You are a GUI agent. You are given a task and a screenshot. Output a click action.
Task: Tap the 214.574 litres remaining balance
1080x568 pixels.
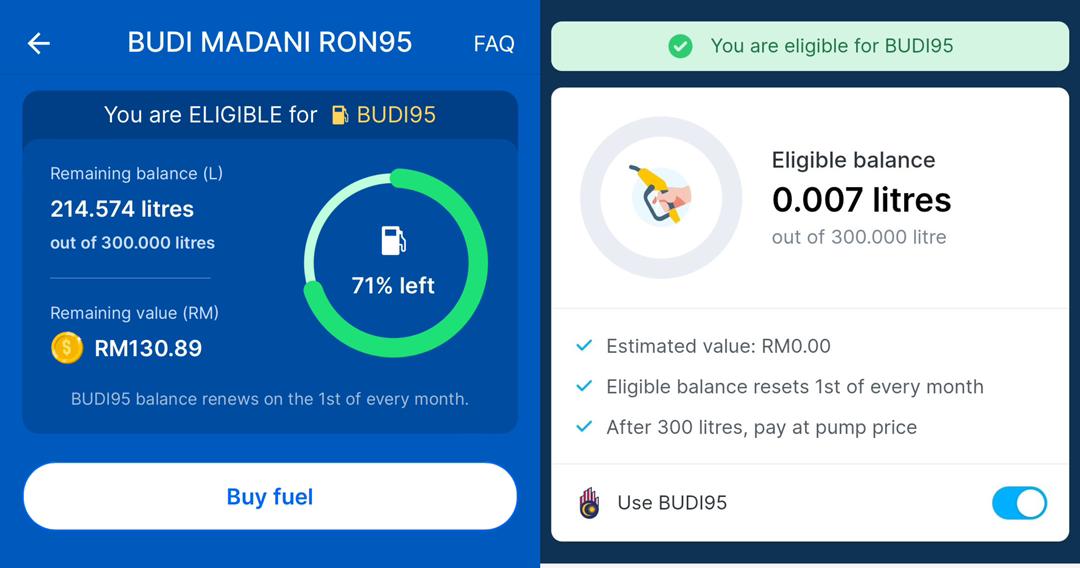(x=122, y=209)
